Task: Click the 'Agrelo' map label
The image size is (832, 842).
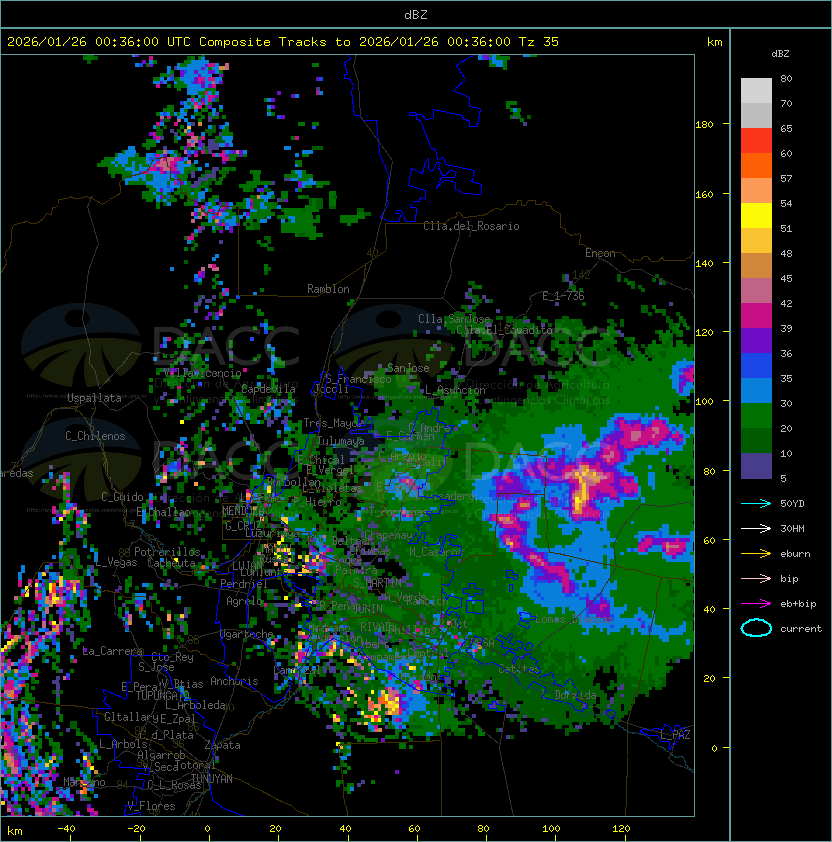Action: (x=244, y=601)
